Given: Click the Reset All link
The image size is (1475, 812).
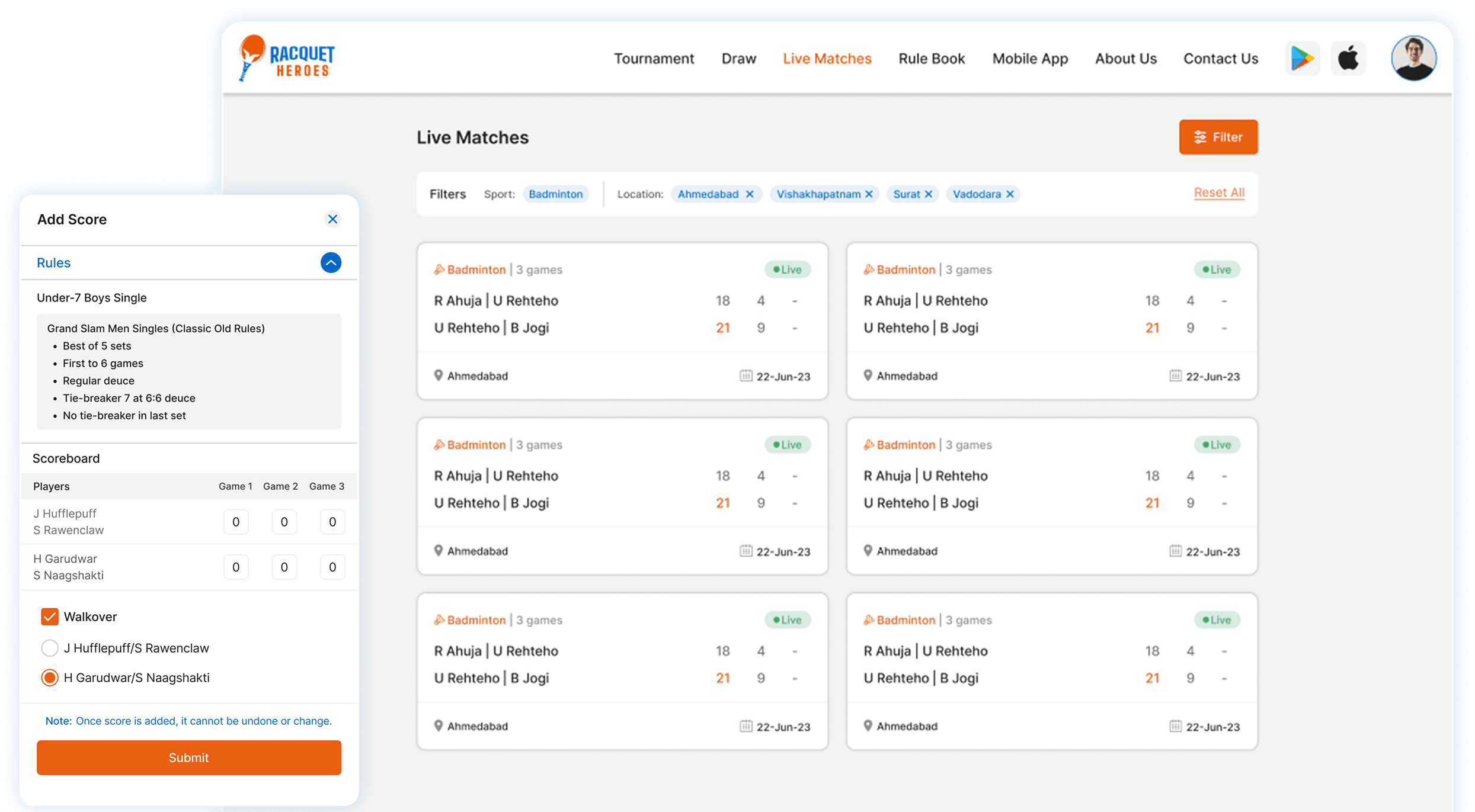Looking at the screenshot, I should (x=1218, y=192).
